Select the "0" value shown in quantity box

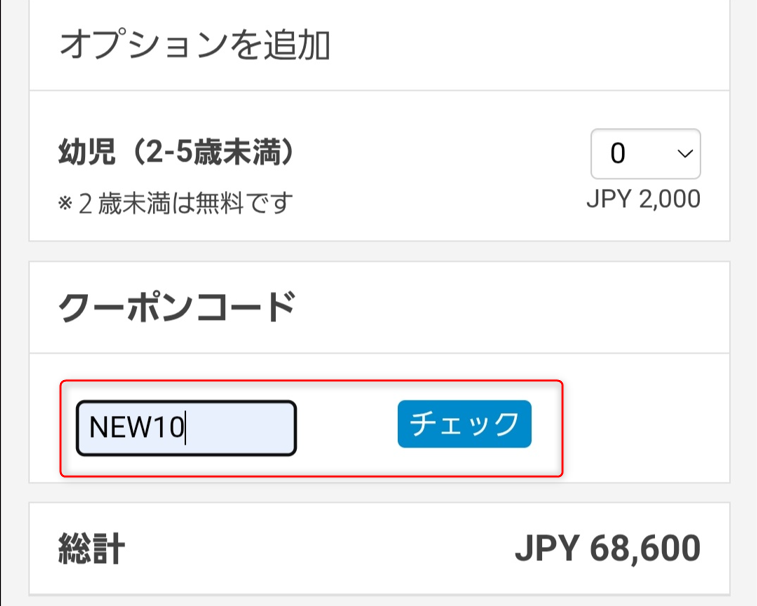pos(618,154)
